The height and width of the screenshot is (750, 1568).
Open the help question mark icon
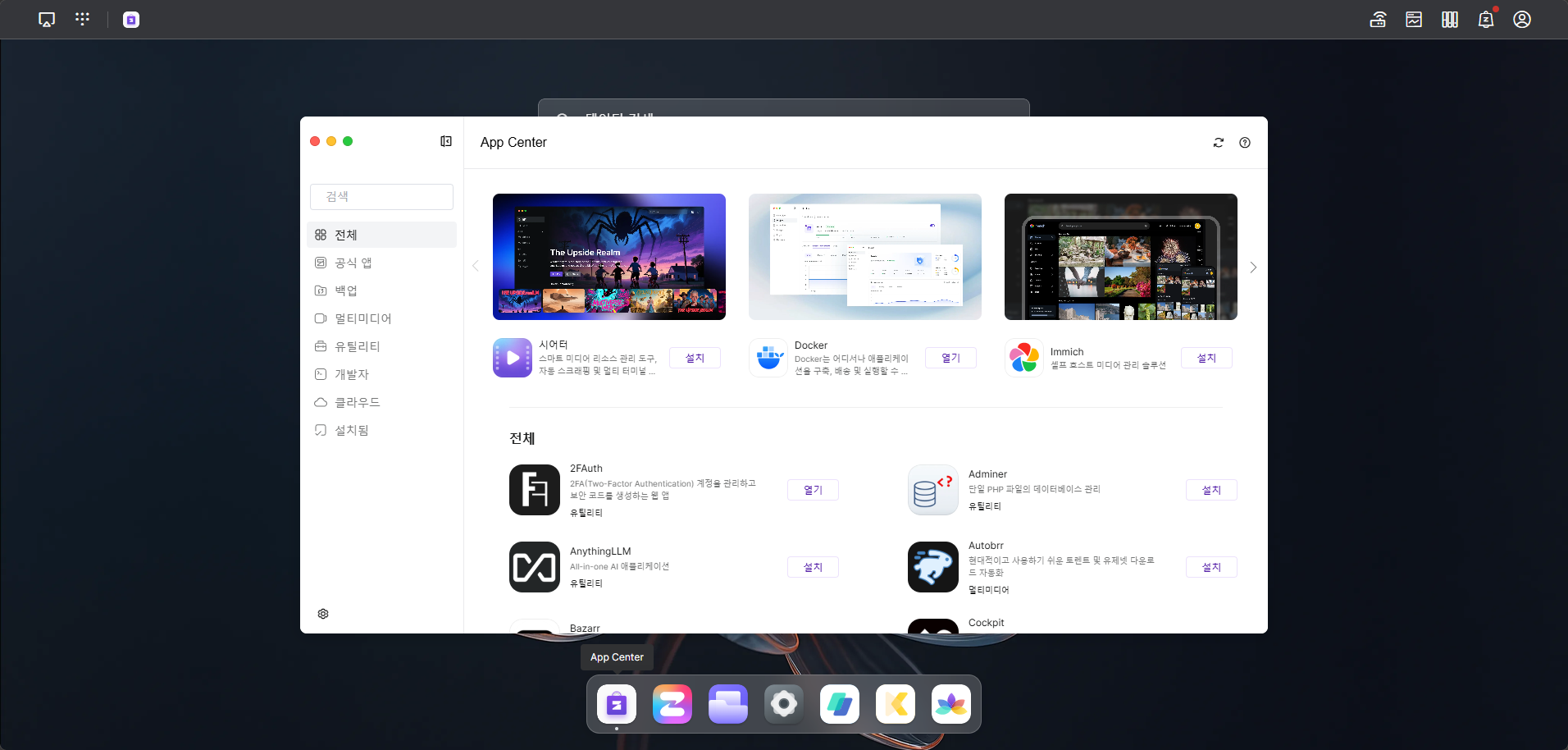pos(1245,143)
